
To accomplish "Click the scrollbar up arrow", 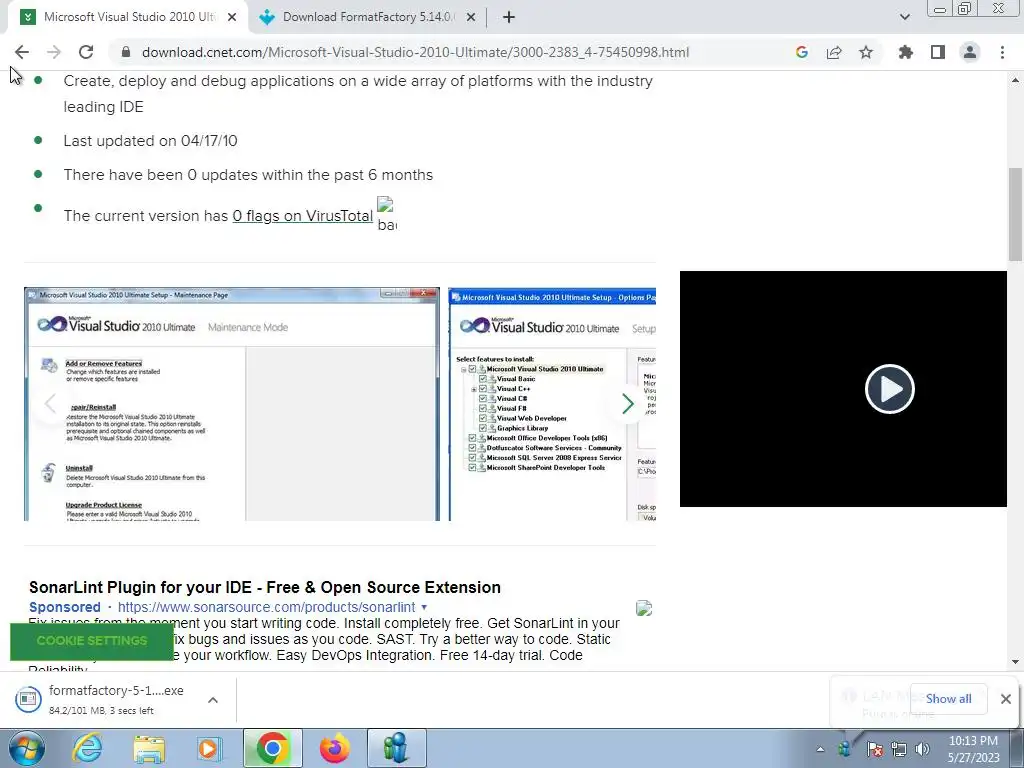I will (1015, 80).
